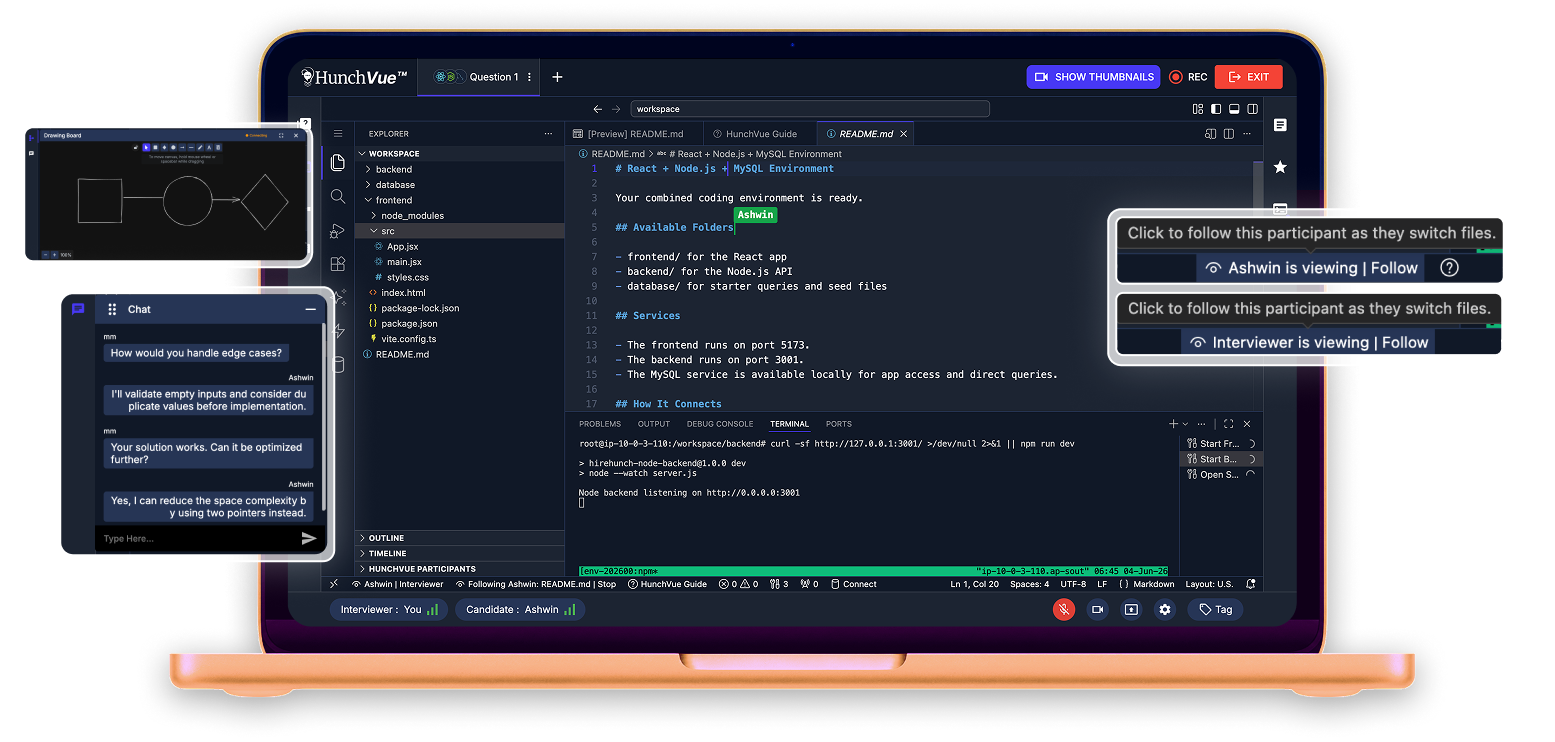
Task: Click the notification bell in status bar
Action: pos(1251,584)
